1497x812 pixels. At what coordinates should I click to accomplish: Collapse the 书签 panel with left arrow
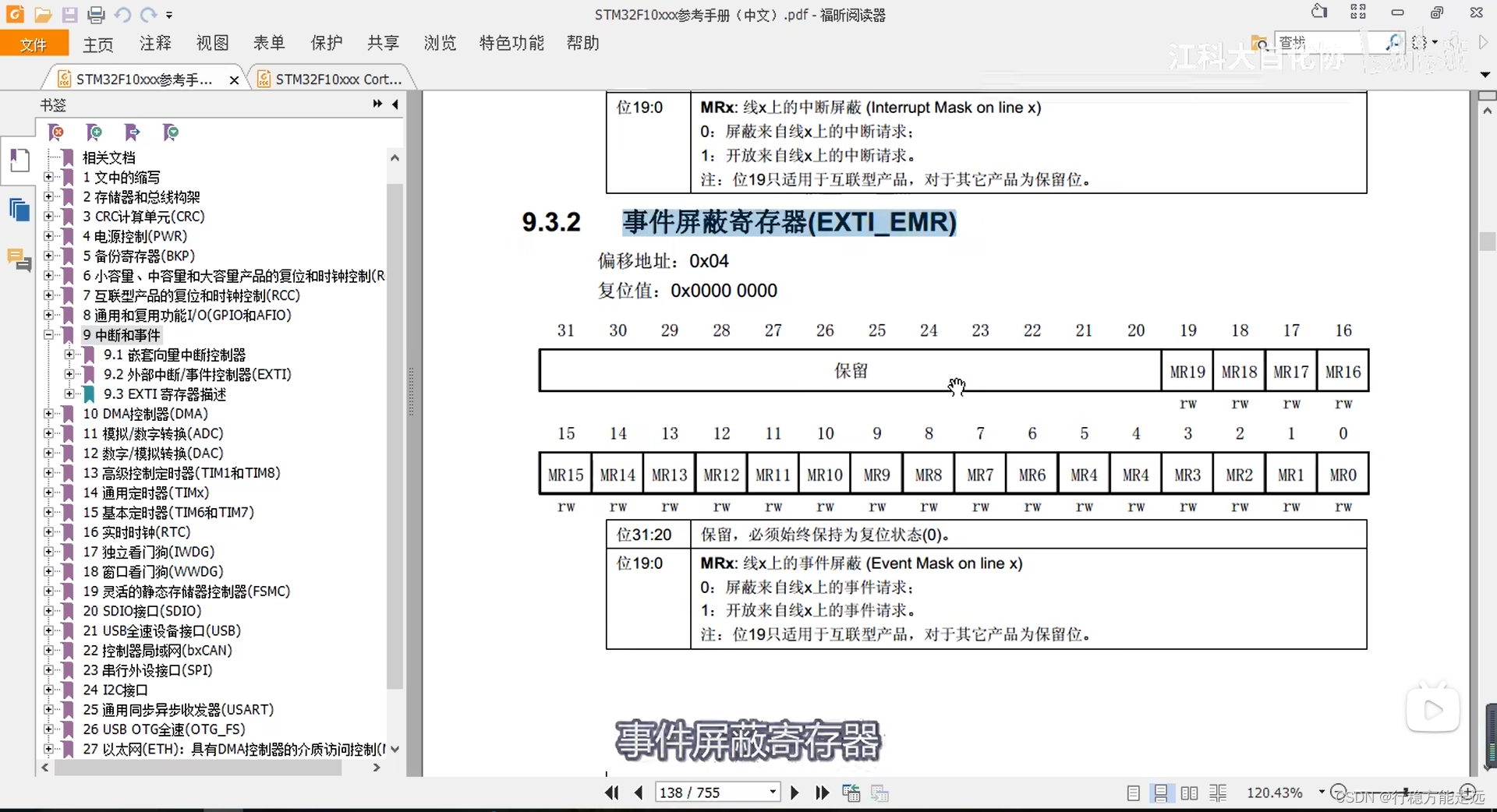395,104
